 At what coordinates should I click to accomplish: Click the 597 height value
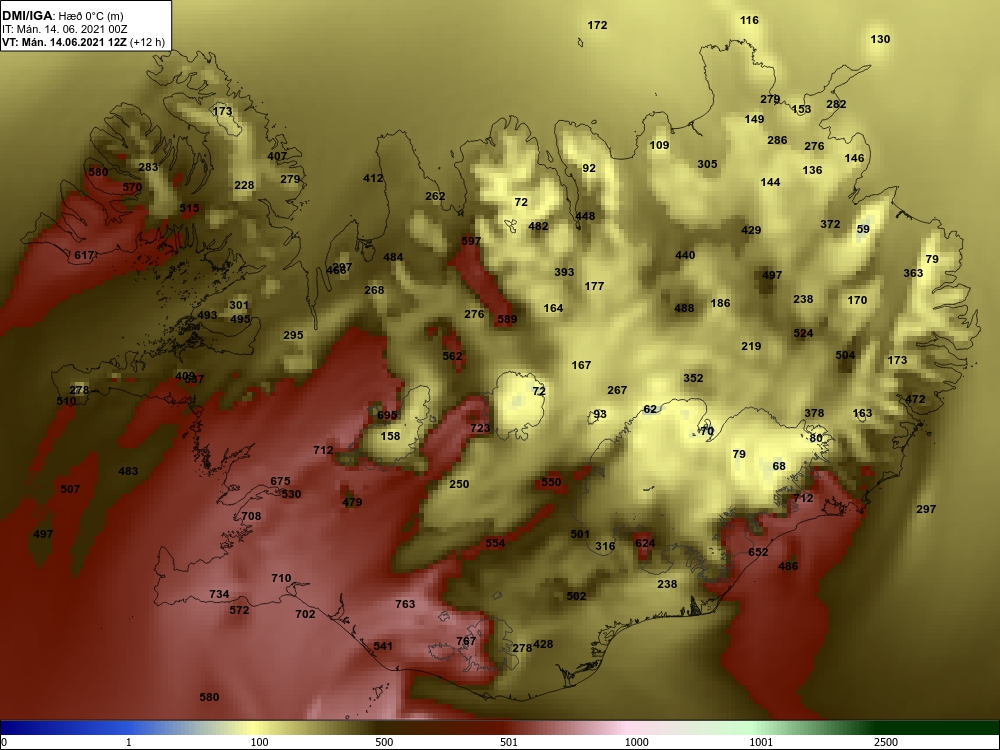471,242
